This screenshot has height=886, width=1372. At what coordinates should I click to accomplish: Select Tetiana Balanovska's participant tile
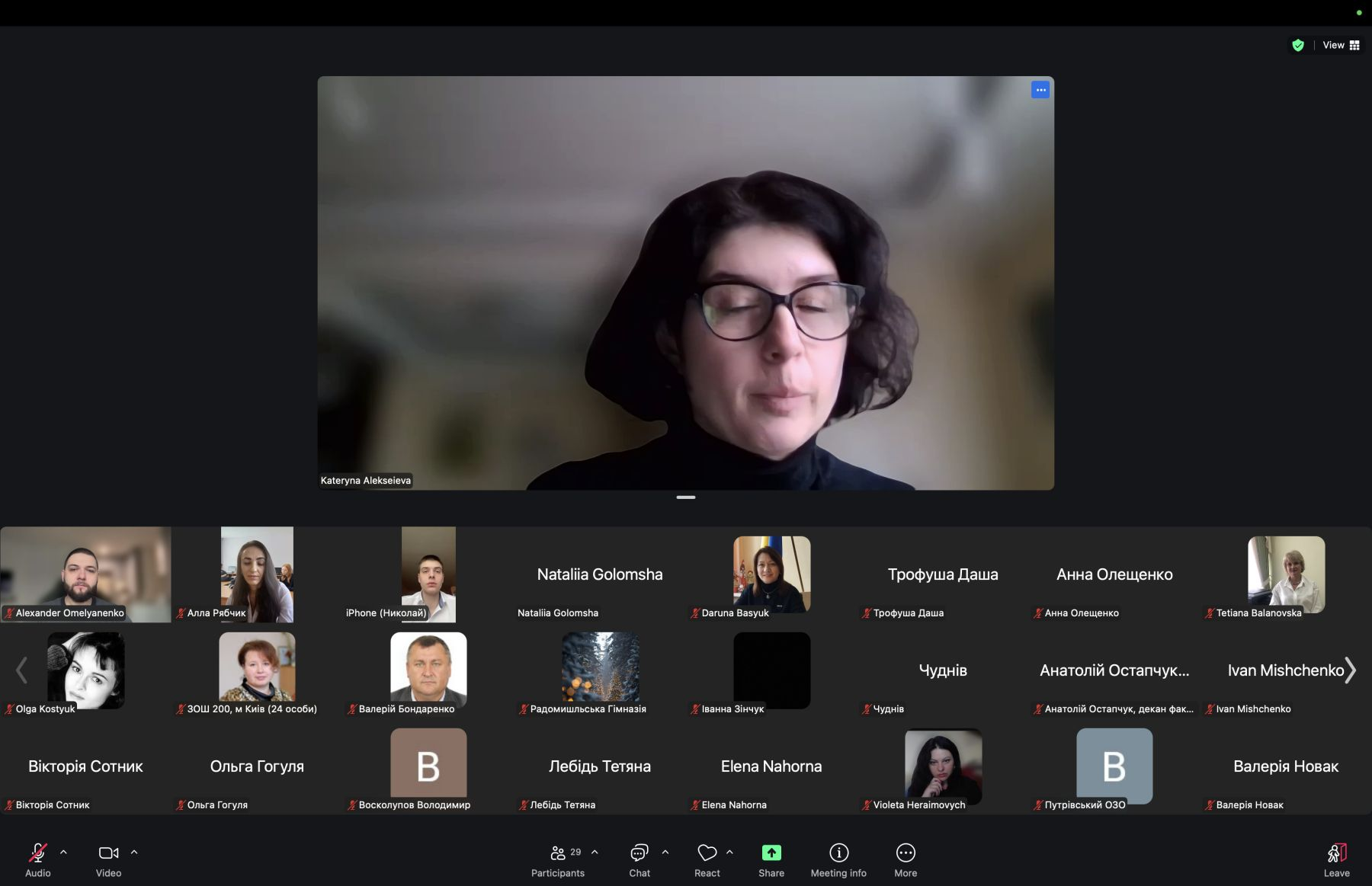tap(1286, 574)
